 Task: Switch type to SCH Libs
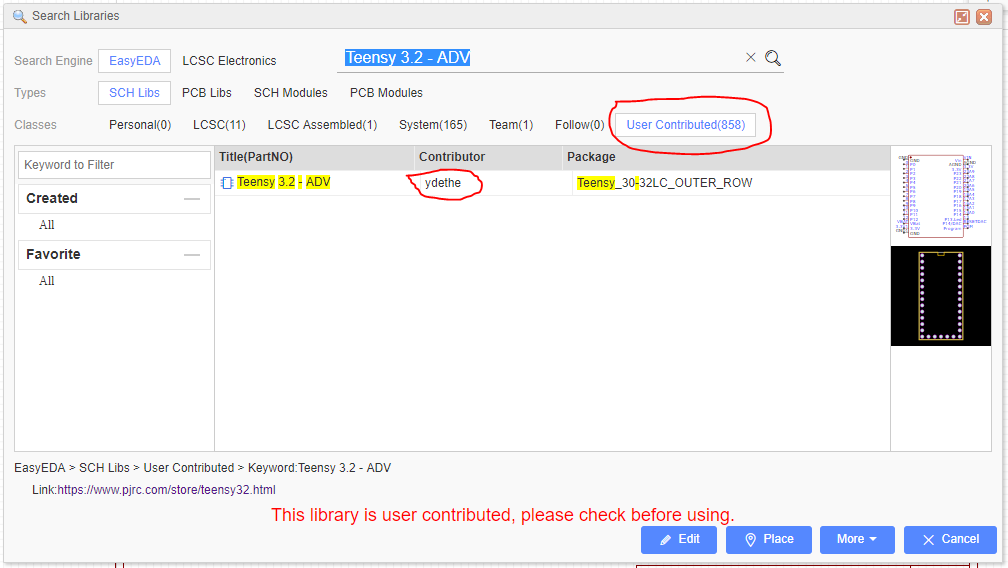[134, 93]
